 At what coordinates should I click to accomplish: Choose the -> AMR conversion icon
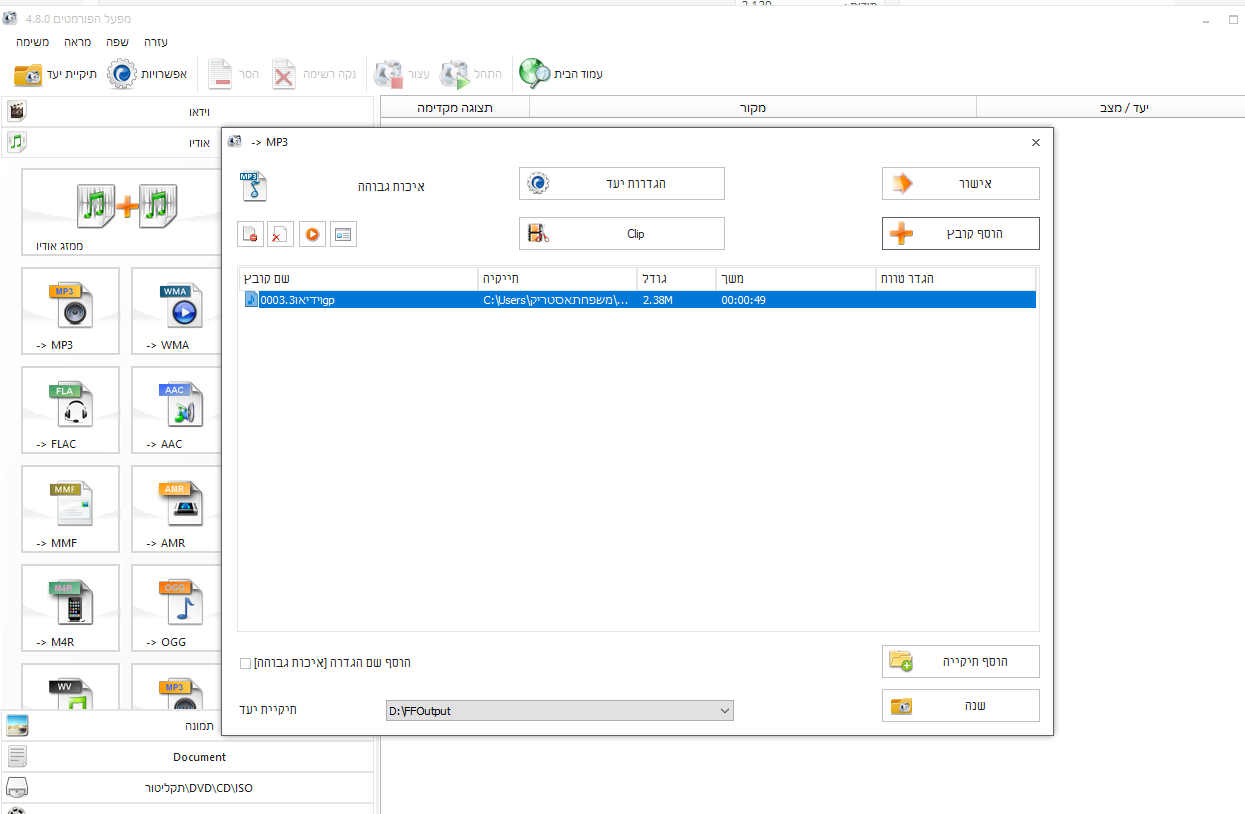pos(175,509)
